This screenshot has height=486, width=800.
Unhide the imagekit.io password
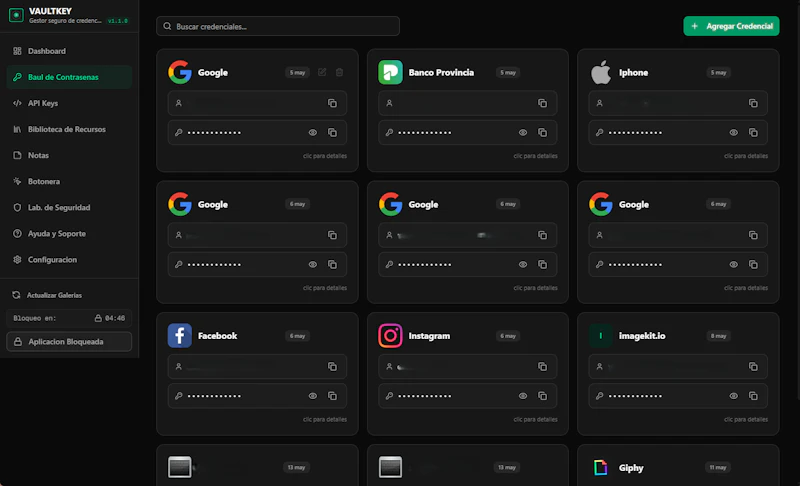click(734, 396)
